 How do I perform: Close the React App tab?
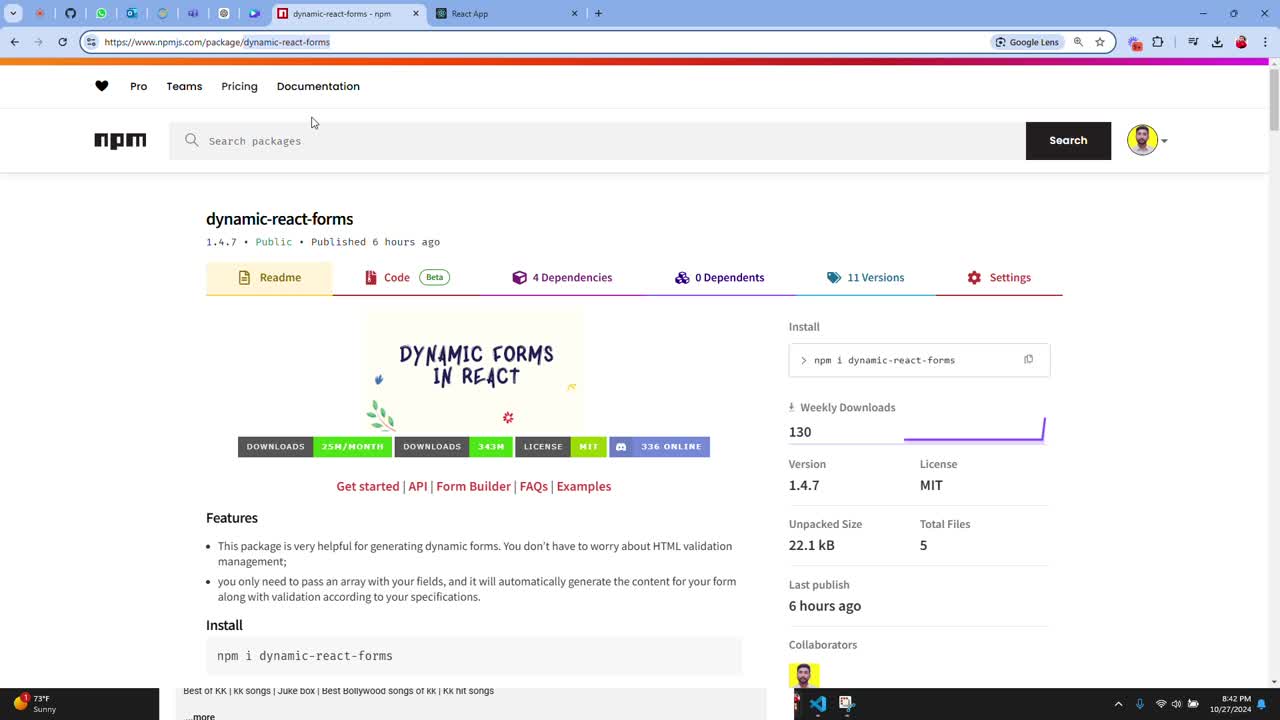[x=574, y=13]
